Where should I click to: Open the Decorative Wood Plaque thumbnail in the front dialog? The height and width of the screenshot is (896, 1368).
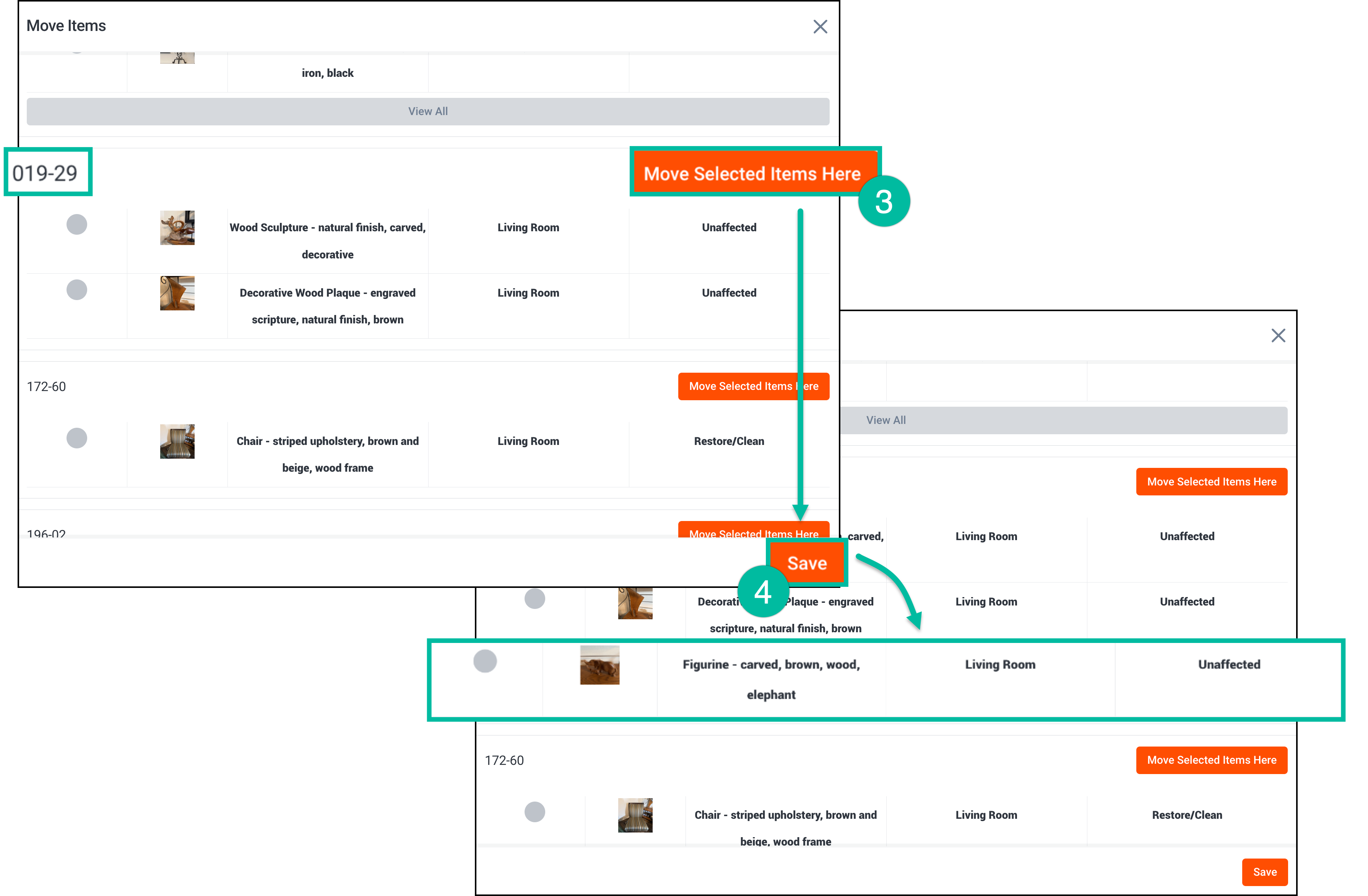[177, 293]
